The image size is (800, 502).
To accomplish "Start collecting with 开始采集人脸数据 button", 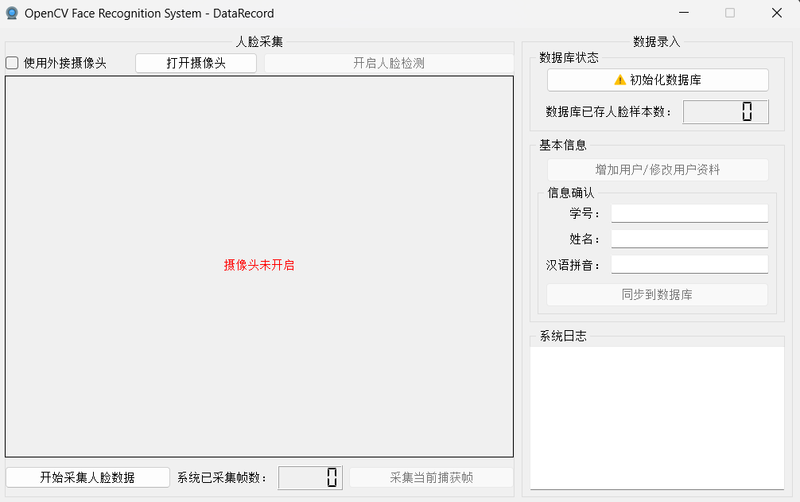I will 88,478.
